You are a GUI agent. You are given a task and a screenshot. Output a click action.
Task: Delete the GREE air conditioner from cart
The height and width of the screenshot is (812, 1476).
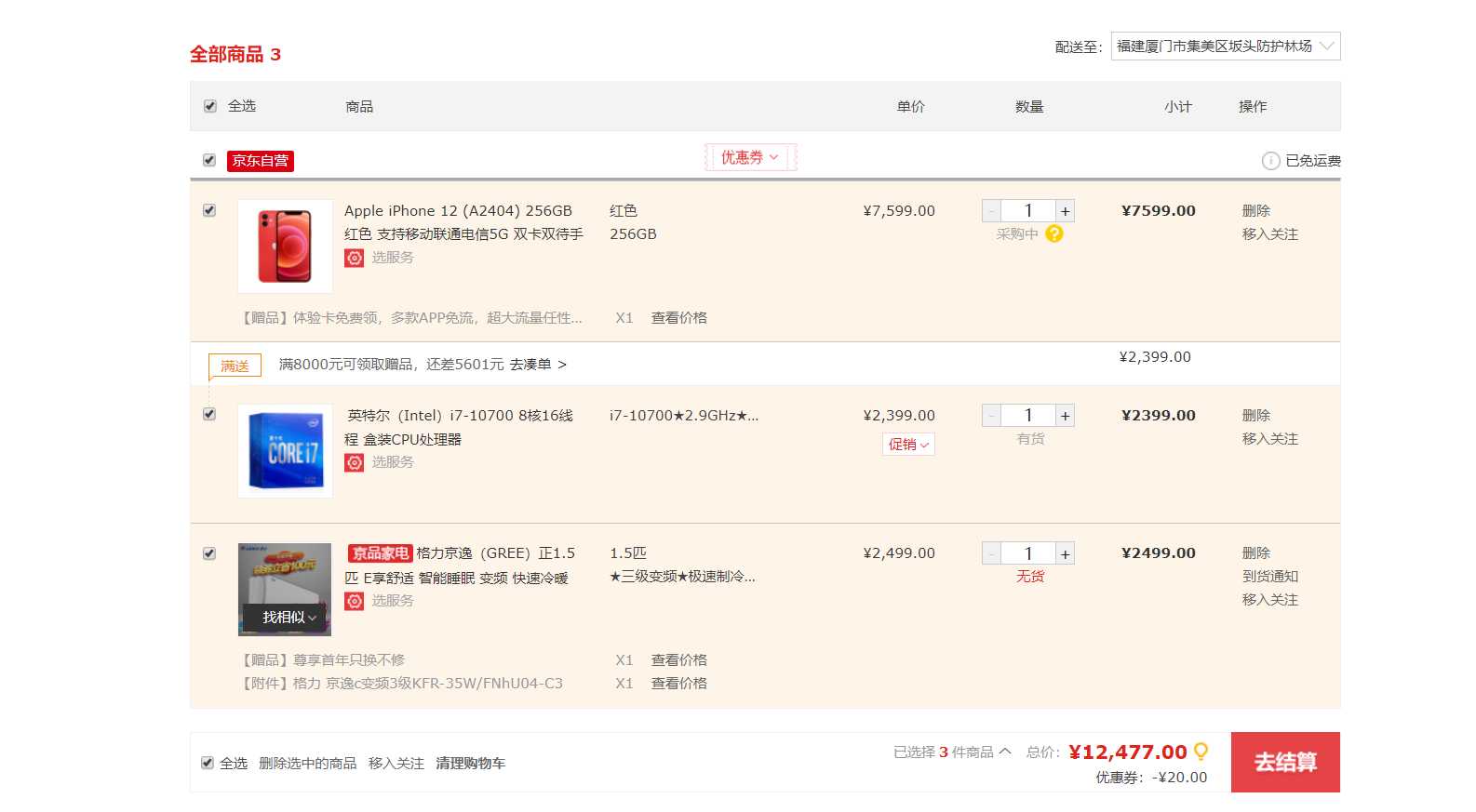coord(1256,553)
